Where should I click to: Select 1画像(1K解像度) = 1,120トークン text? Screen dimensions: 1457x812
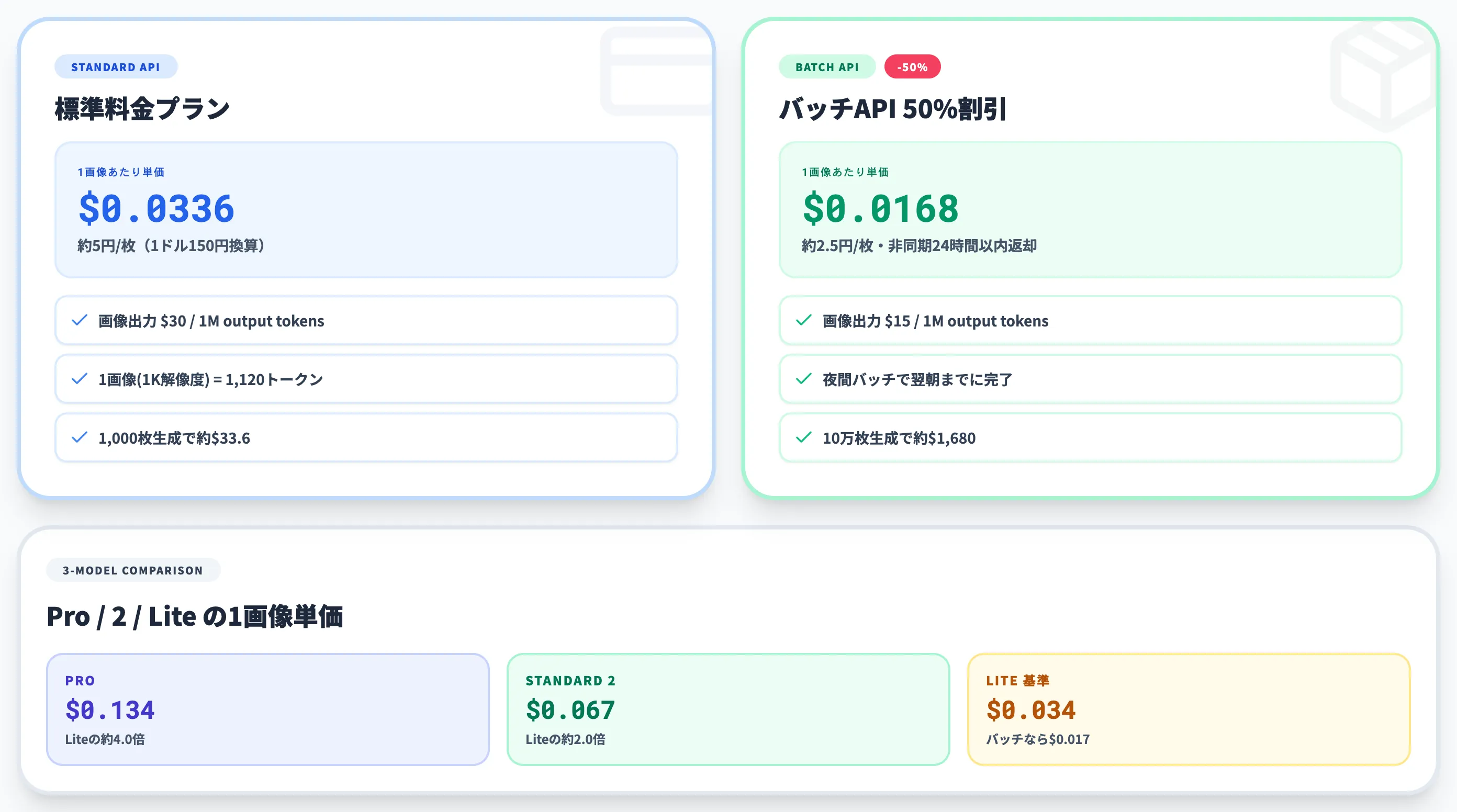click(210, 379)
